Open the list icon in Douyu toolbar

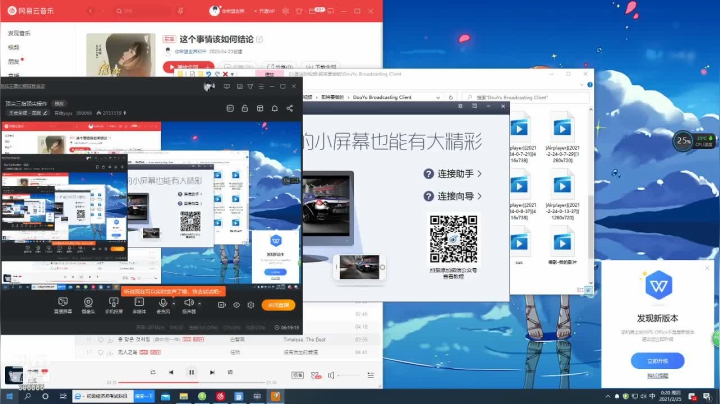pos(230,108)
